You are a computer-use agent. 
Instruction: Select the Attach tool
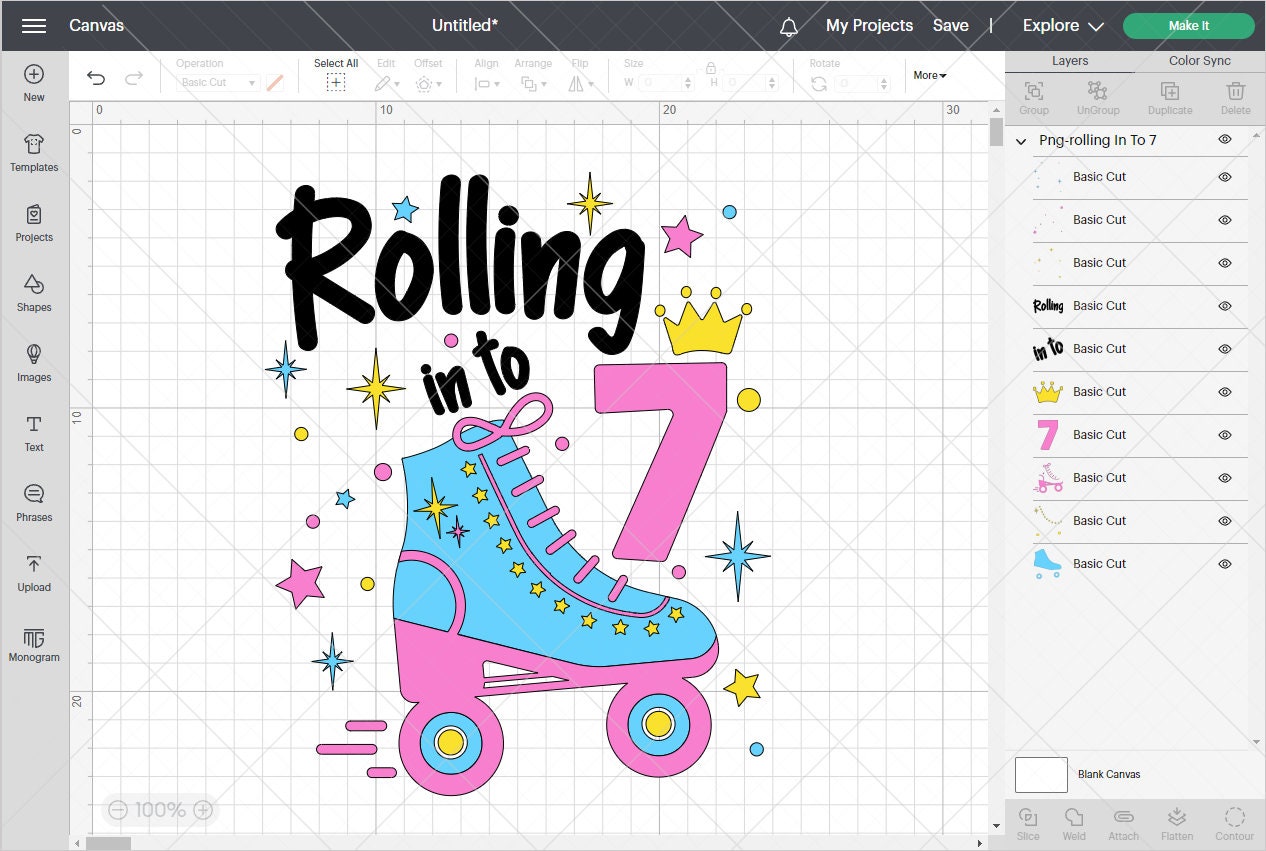(x=1123, y=822)
